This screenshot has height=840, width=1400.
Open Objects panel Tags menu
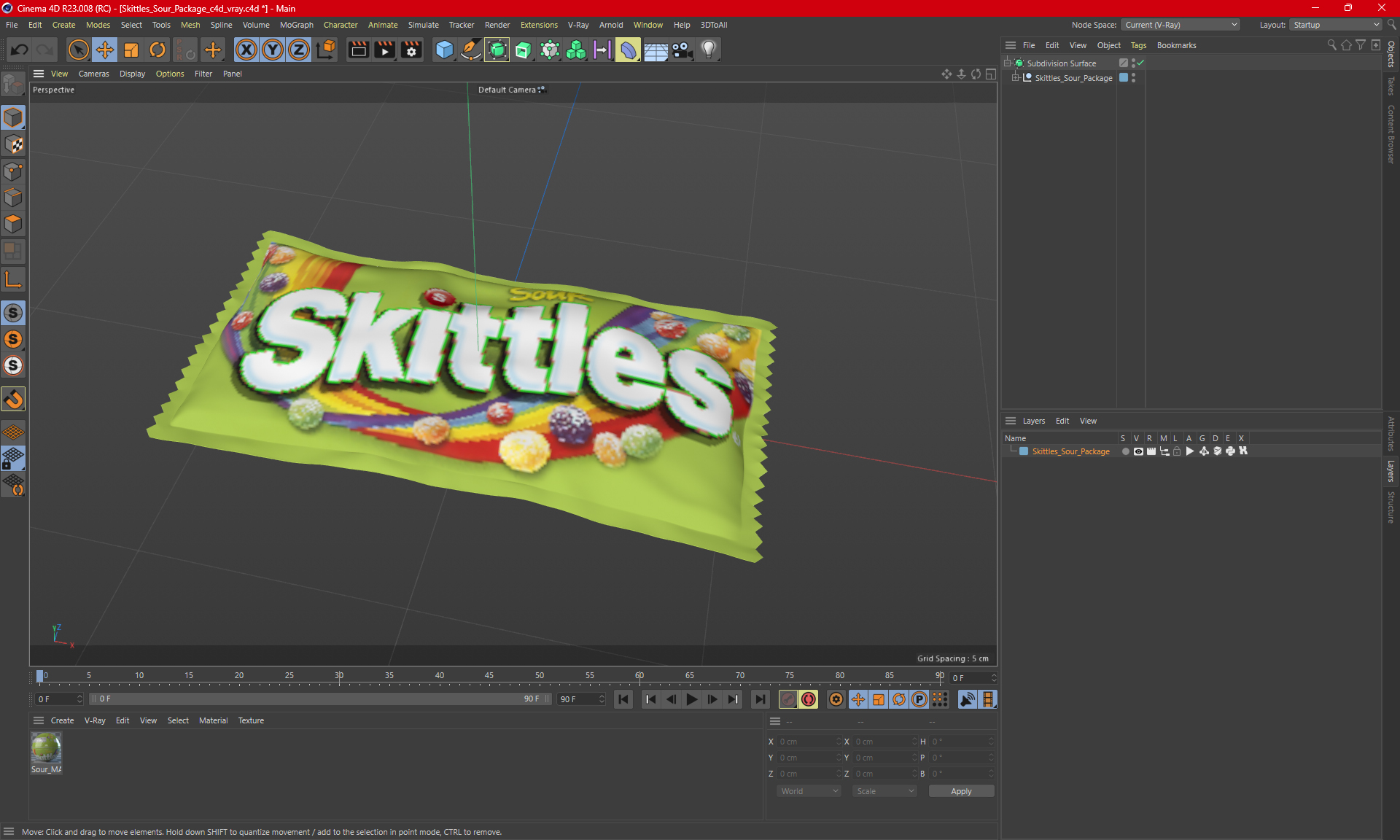coord(1138,45)
